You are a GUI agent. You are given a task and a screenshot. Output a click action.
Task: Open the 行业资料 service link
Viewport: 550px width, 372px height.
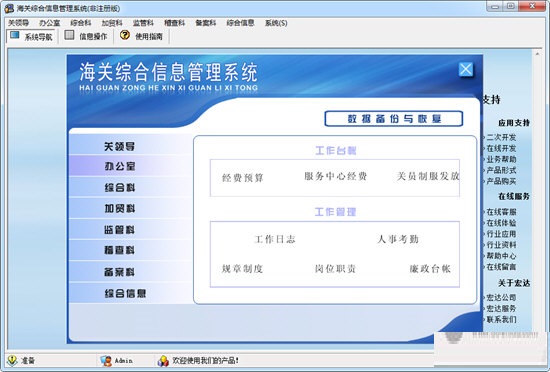tap(501, 245)
